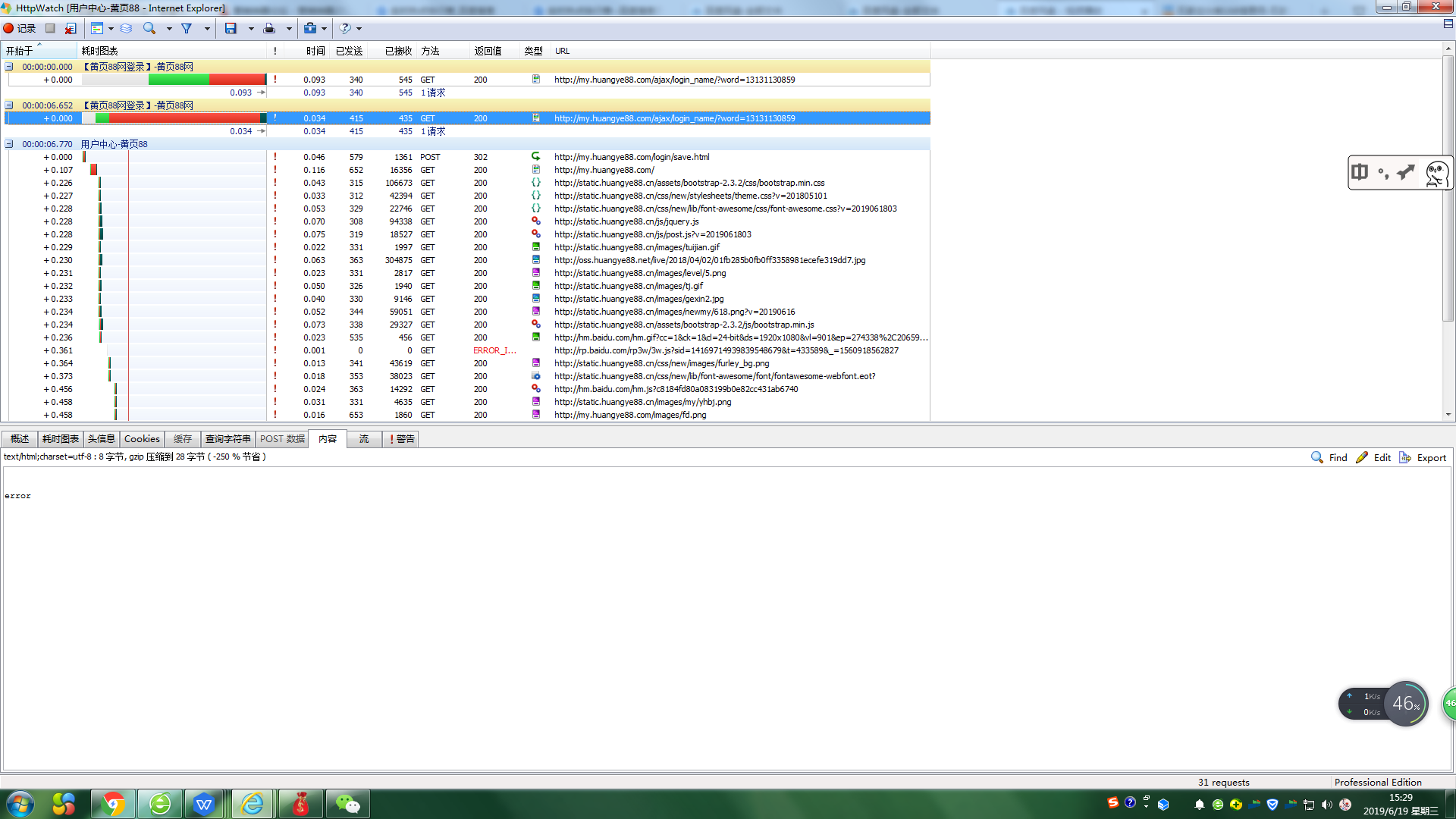Open the dropdown arrow beside the save icon
The height and width of the screenshot is (819, 1456).
click(250, 29)
